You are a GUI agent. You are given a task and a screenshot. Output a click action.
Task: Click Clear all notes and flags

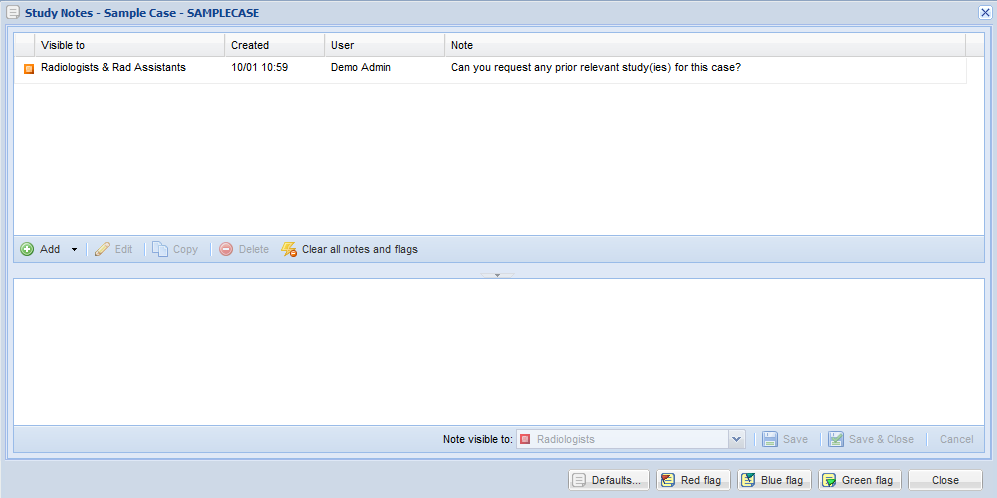(350, 249)
